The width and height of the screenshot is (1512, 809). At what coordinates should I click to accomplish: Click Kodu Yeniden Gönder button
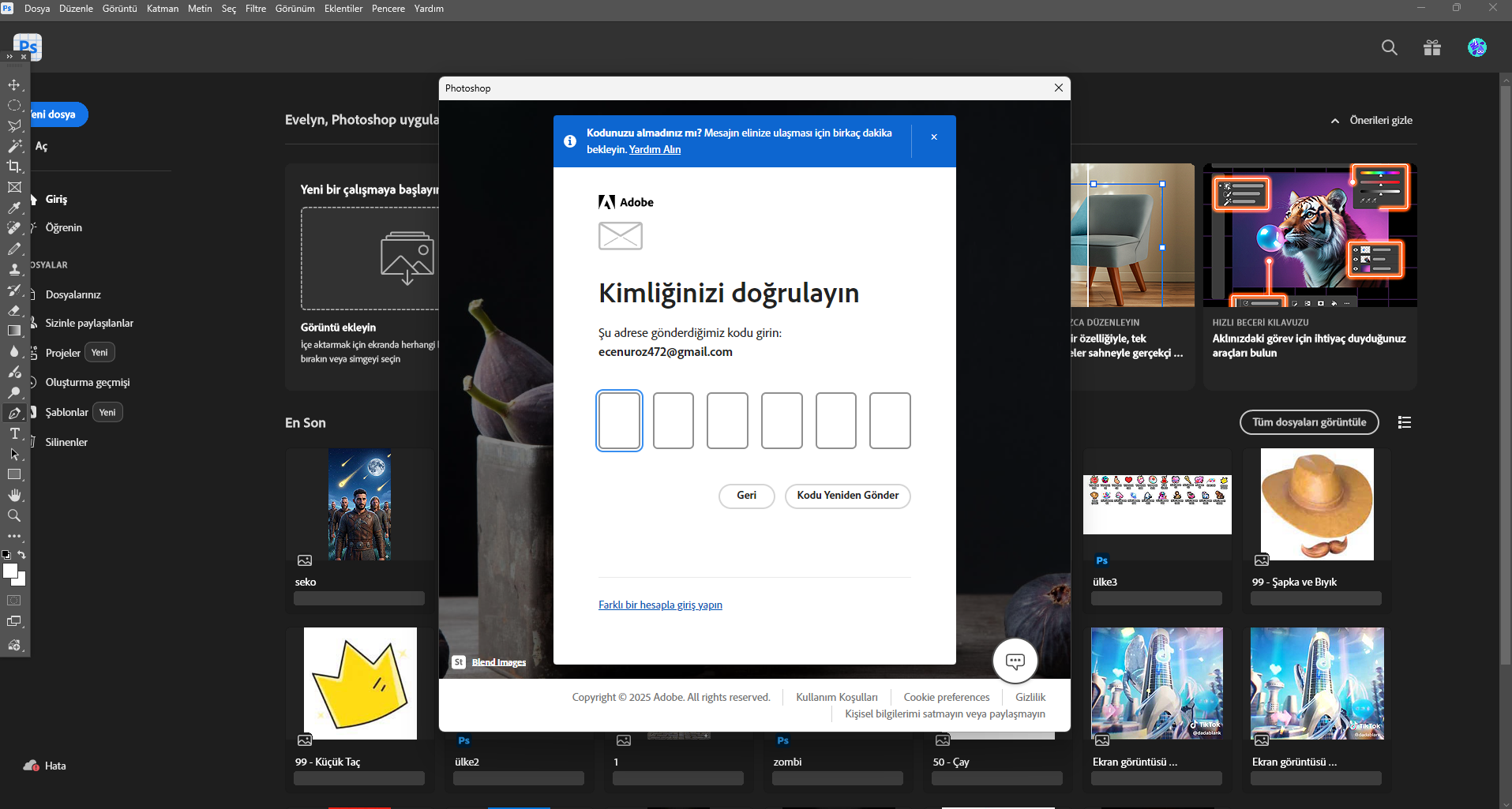[x=848, y=496]
